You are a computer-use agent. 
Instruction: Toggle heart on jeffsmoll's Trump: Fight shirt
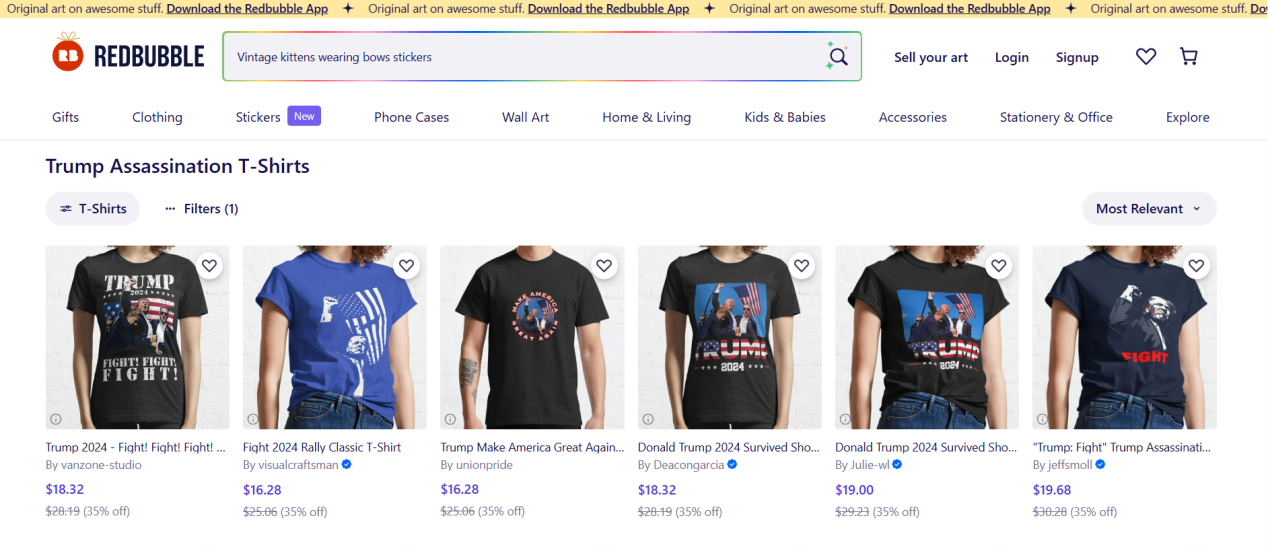pyautogui.click(x=1196, y=265)
